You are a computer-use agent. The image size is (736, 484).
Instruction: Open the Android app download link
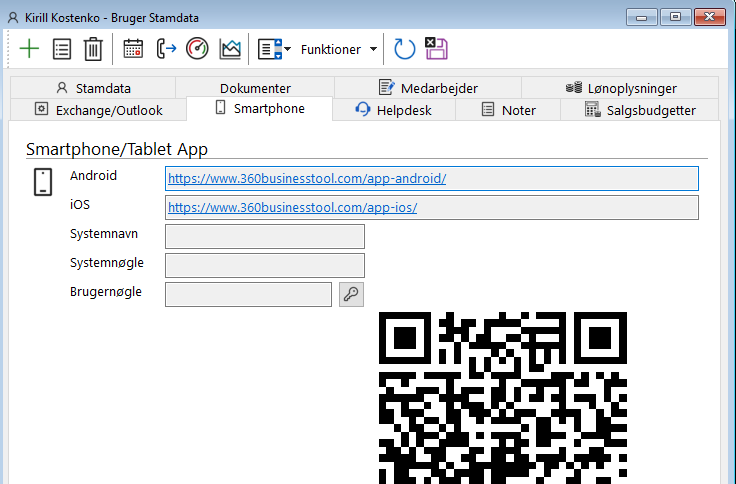pyautogui.click(x=307, y=178)
